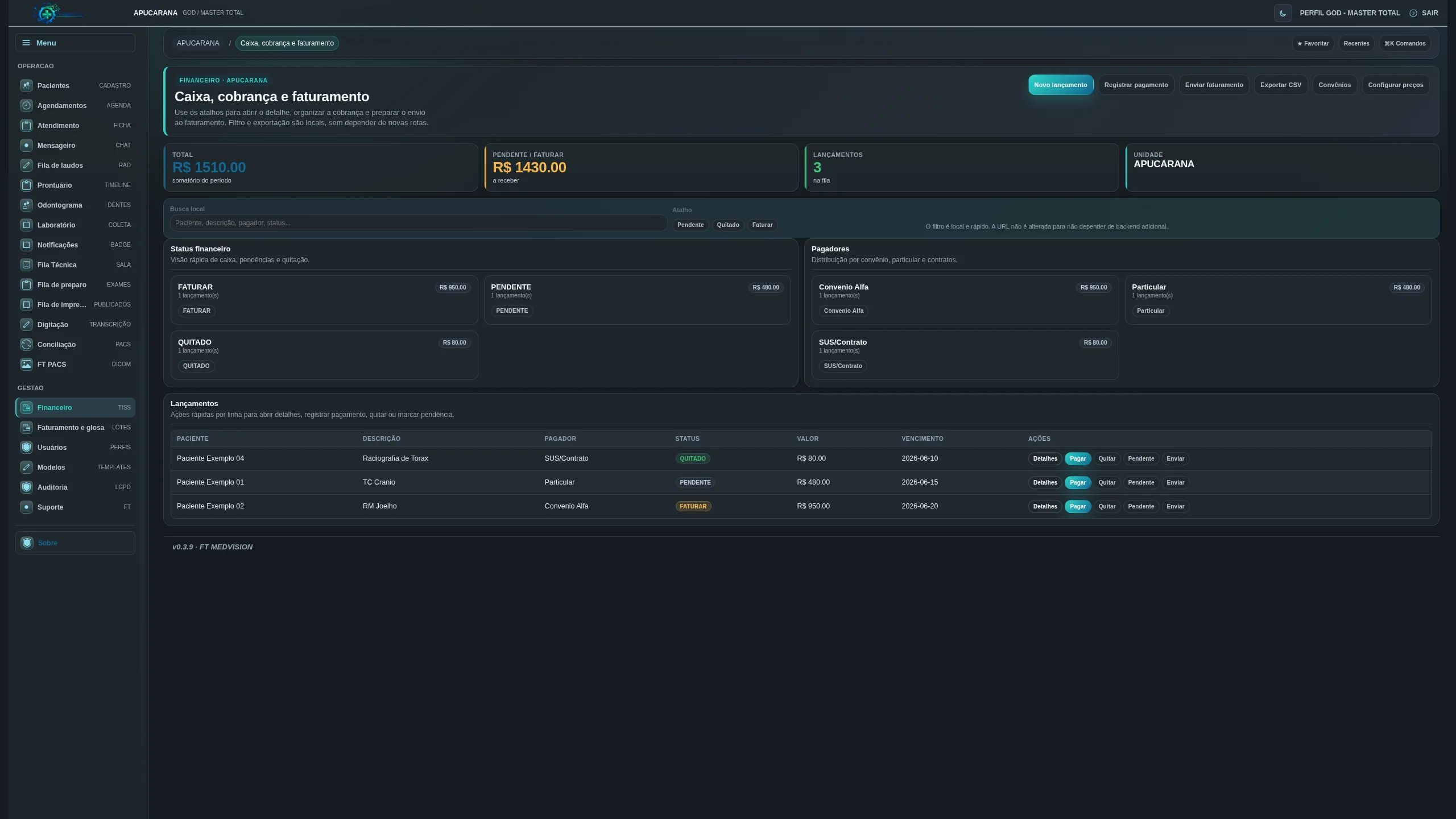1456x819 pixels.
Task: Toggle Pendente shortcut filter
Action: [x=690, y=225]
